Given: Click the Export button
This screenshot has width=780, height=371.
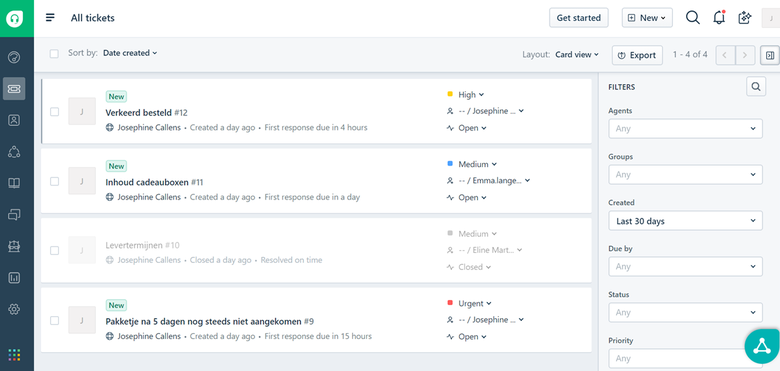Looking at the screenshot, I should tap(637, 55).
